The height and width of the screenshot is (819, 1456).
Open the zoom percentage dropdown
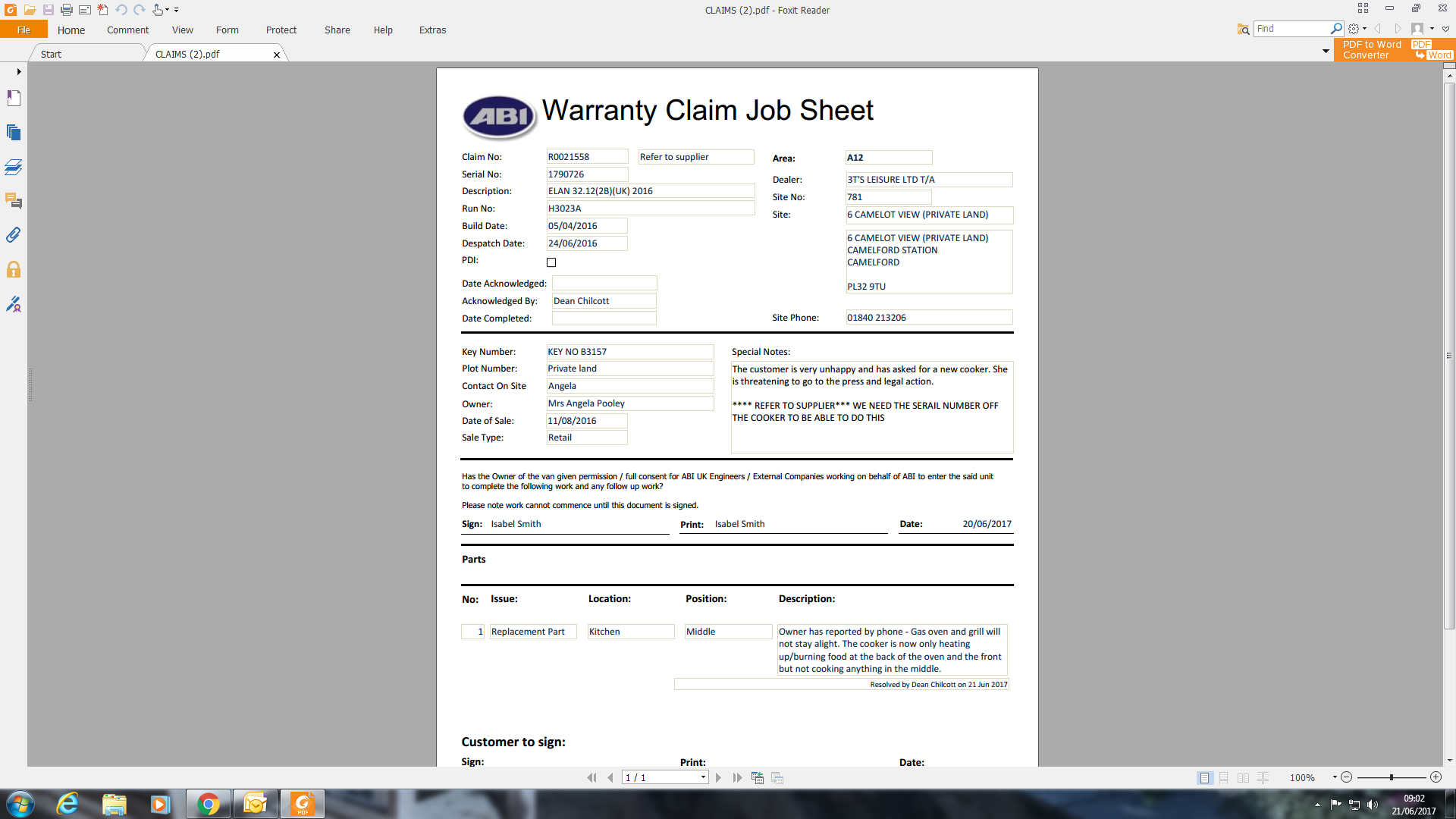[x=1334, y=777]
